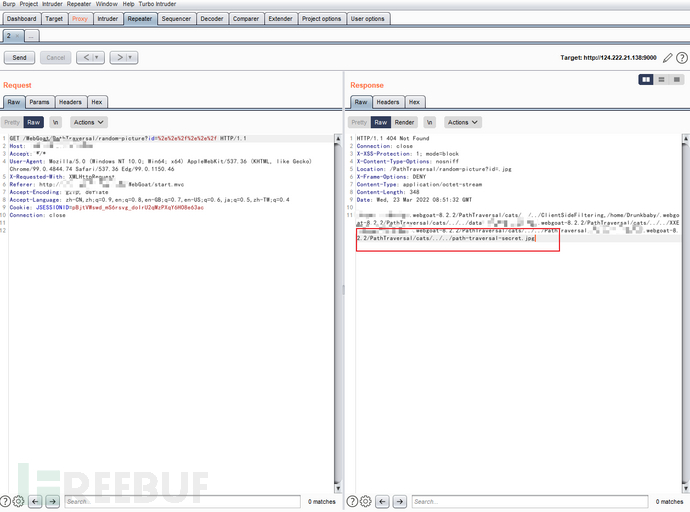Open the Window menu
This screenshot has width=690, height=512.
pyautogui.click(x=106, y=4)
